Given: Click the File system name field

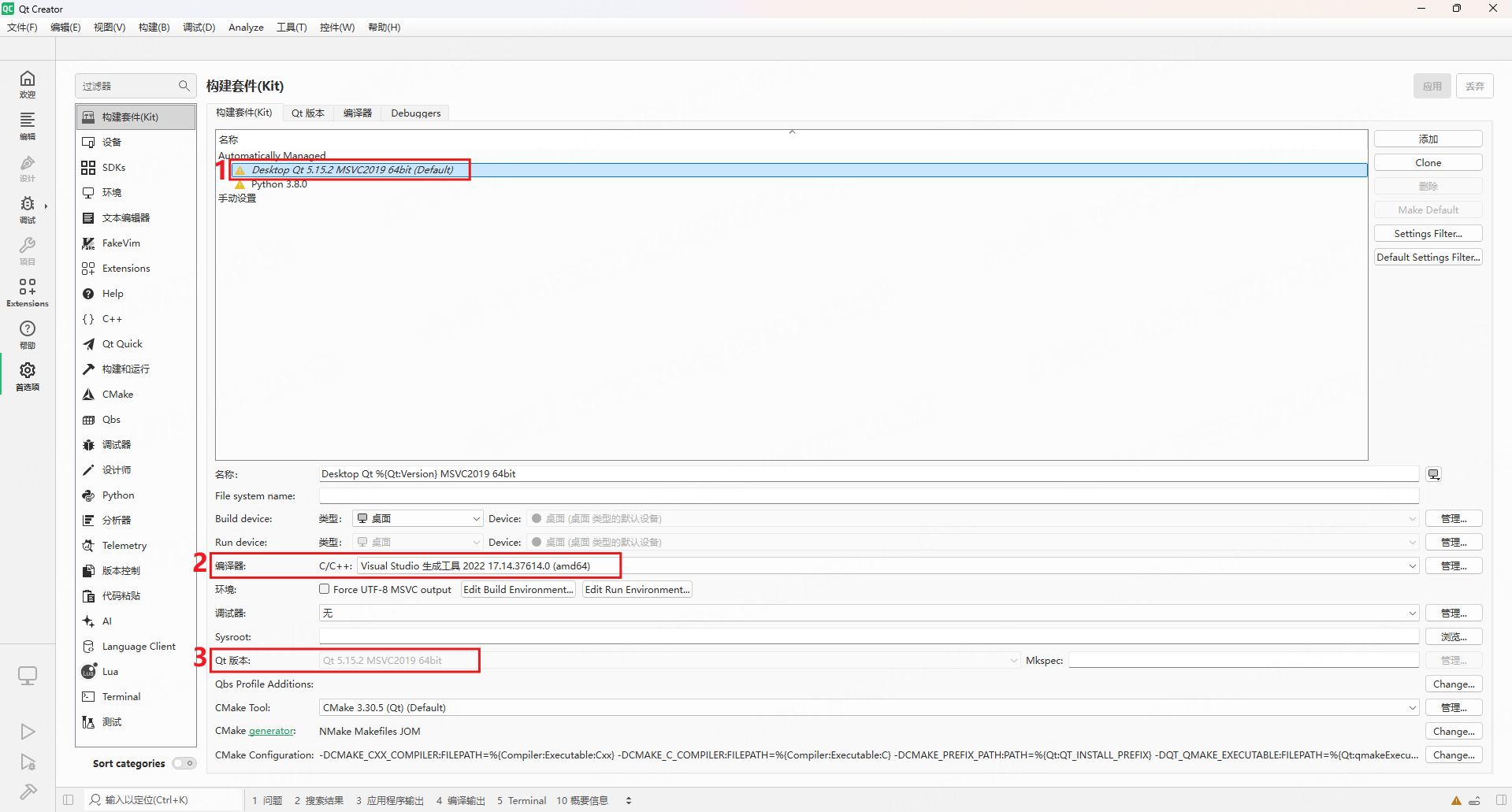Looking at the screenshot, I should (x=869, y=496).
